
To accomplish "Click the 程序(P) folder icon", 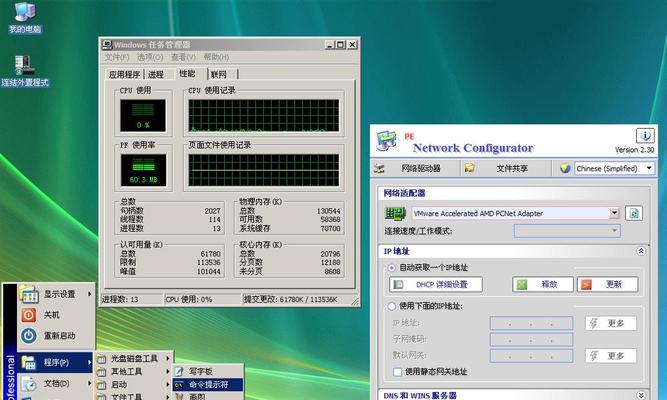I will point(29,362).
